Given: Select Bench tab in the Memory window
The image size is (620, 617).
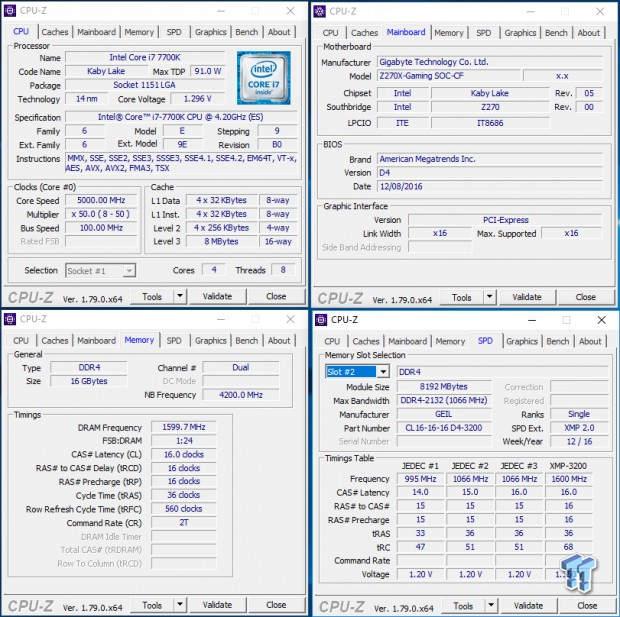Looking at the screenshot, I should [x=247, y=341].
